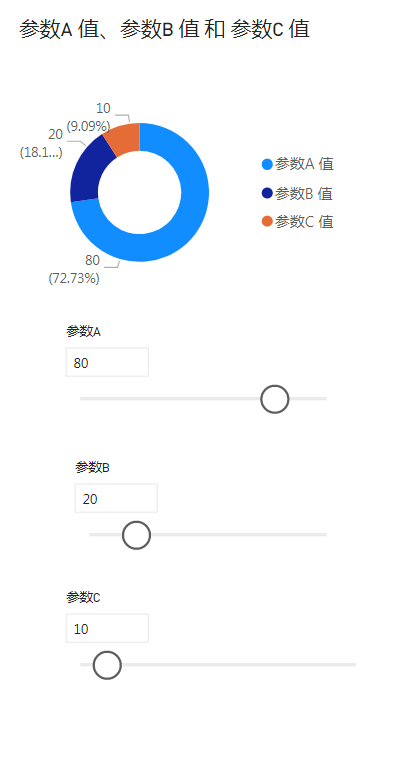This screenshot has width=394, height=777.
Task: Click the 参数C 值 legend orange dot
Action: pyautogui.click(x=267, y=221)
